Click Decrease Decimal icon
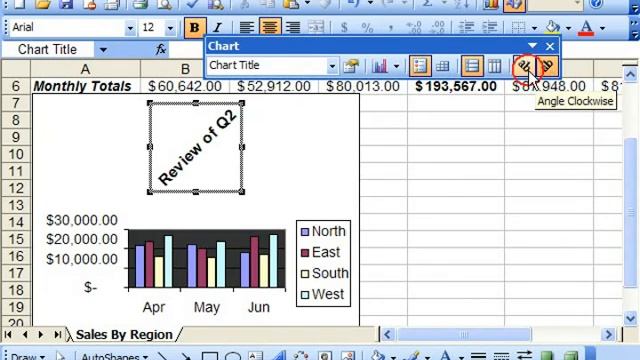640x360 pixels. [x=438, y=27]
